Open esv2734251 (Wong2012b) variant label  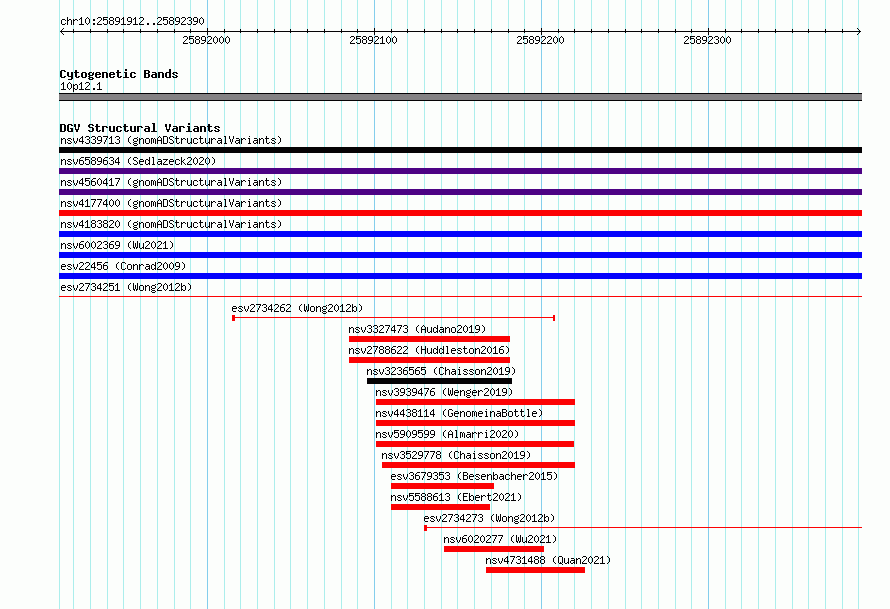(126, 287)
